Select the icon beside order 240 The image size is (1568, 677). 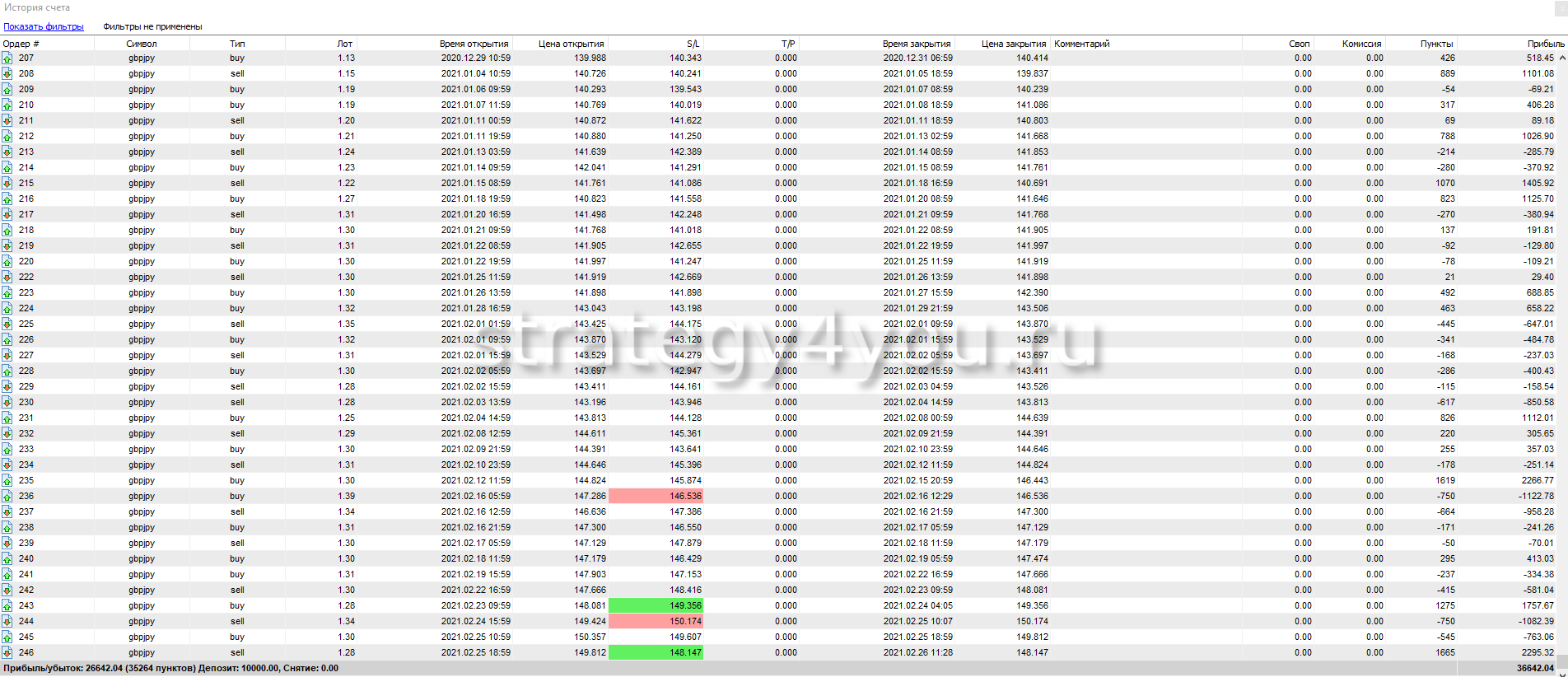click(x=7, y=559)
